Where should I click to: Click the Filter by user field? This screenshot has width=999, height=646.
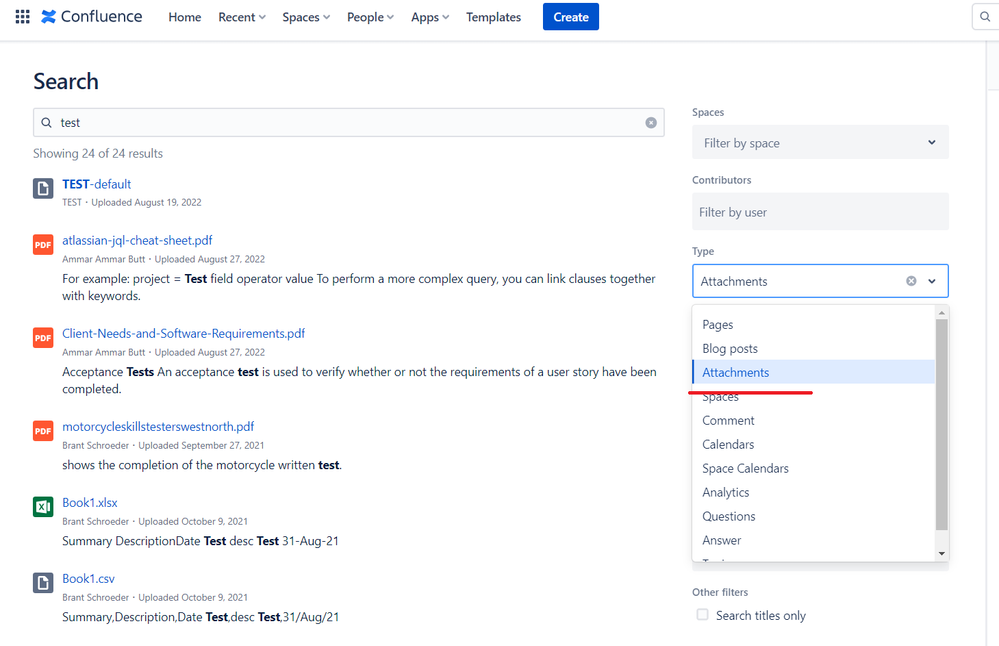[820, 212]
